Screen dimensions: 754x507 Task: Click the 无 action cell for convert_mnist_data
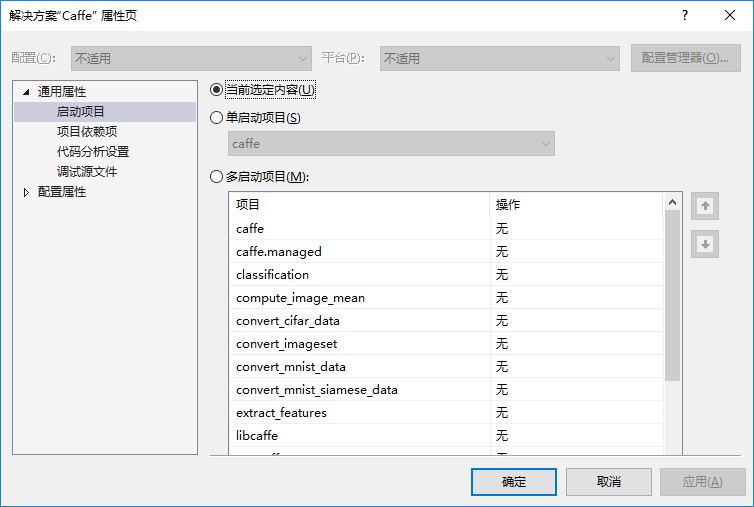coord(577,367)
